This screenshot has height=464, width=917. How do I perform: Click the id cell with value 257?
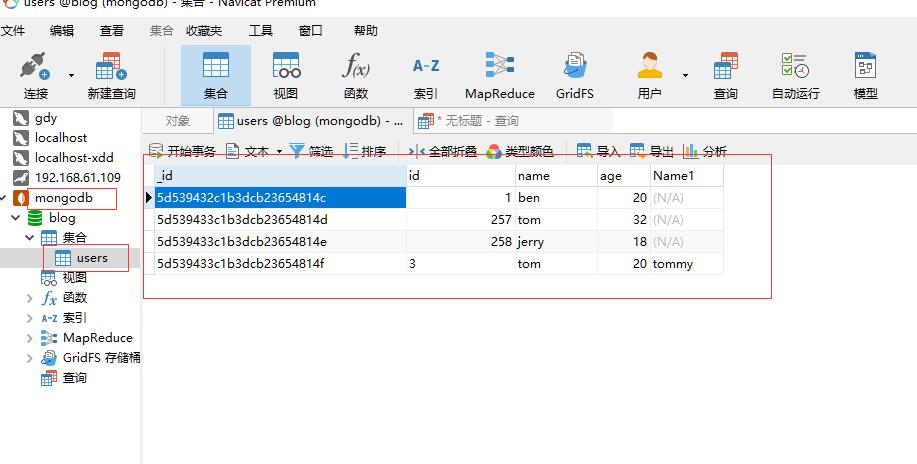tap(461, 220)
